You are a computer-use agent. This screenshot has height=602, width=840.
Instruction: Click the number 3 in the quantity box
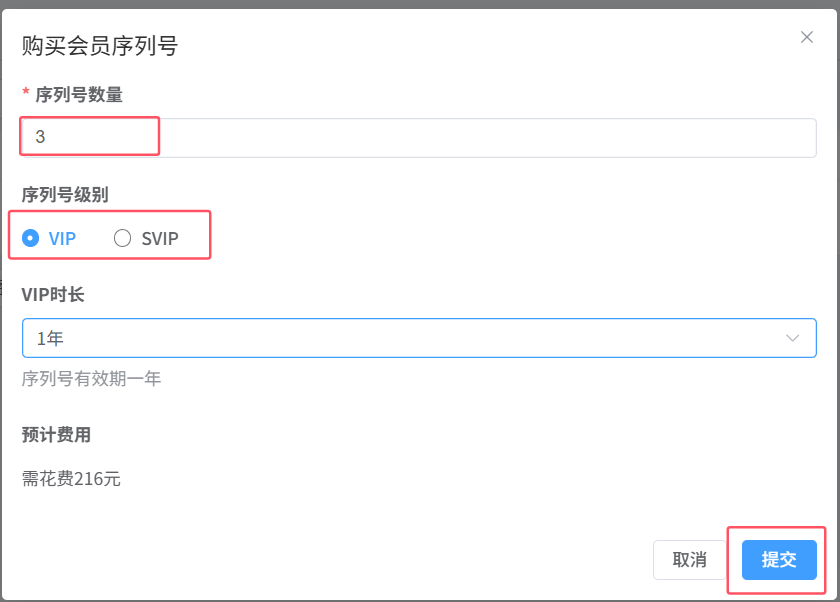pos(40,138)
